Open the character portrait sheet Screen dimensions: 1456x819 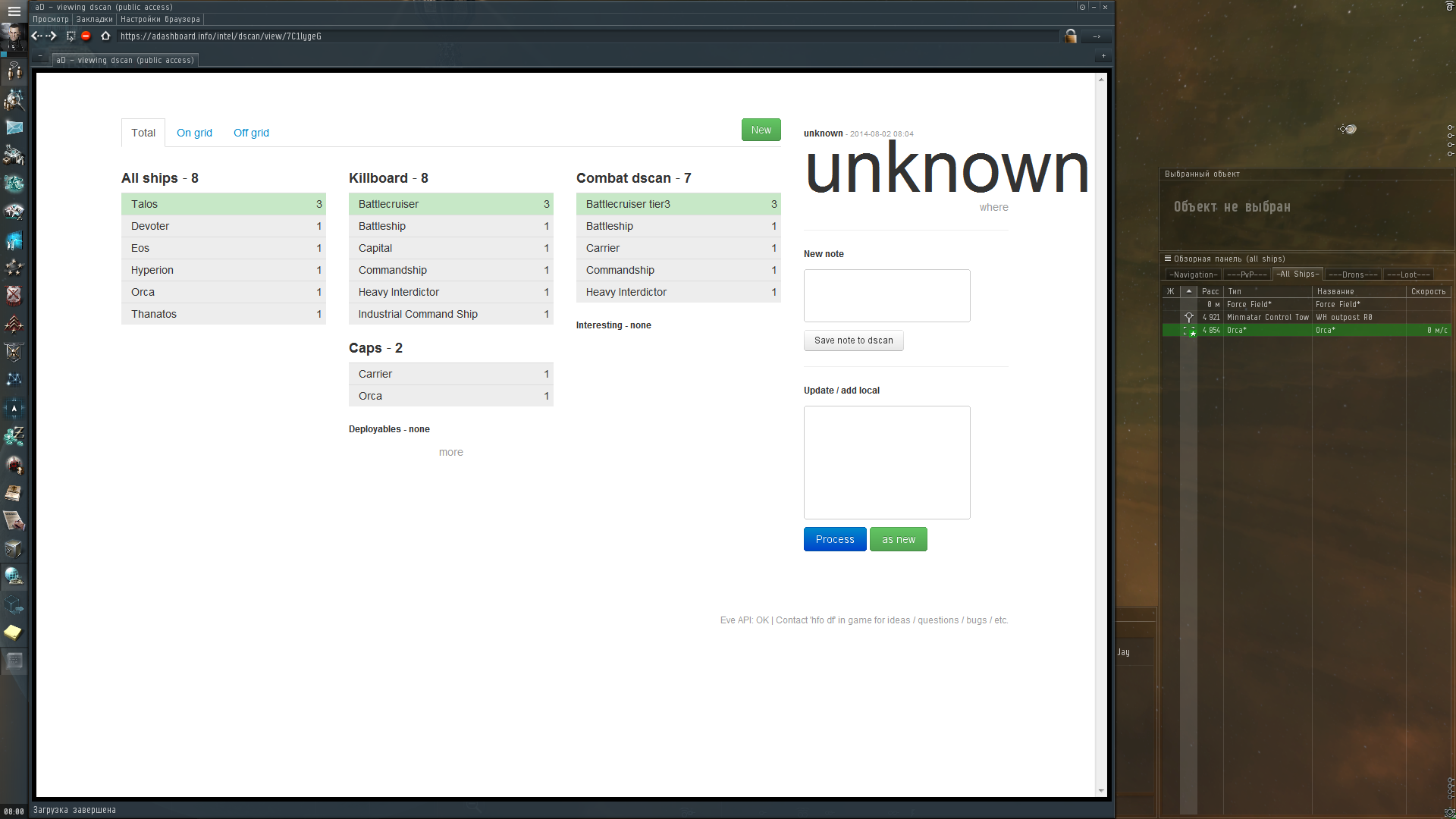(14, 37)
